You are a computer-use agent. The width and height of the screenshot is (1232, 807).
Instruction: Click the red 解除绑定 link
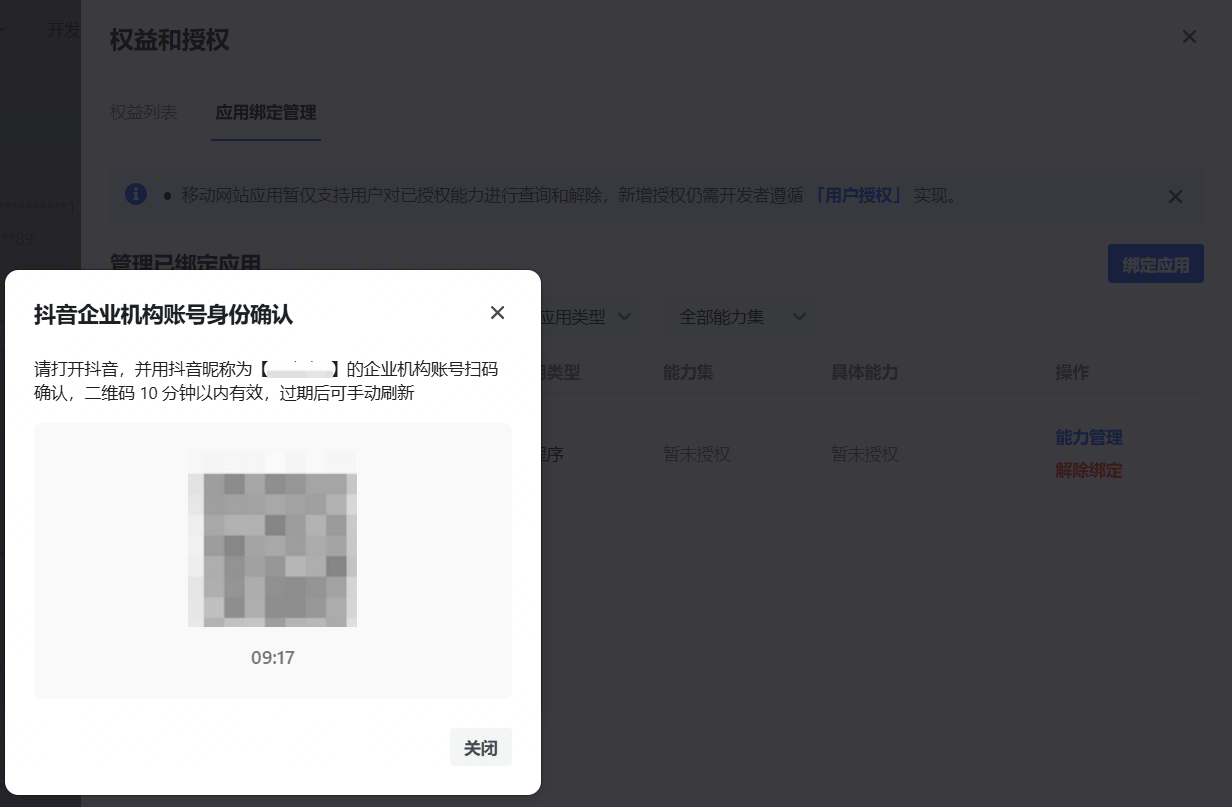click(1088, 470)
